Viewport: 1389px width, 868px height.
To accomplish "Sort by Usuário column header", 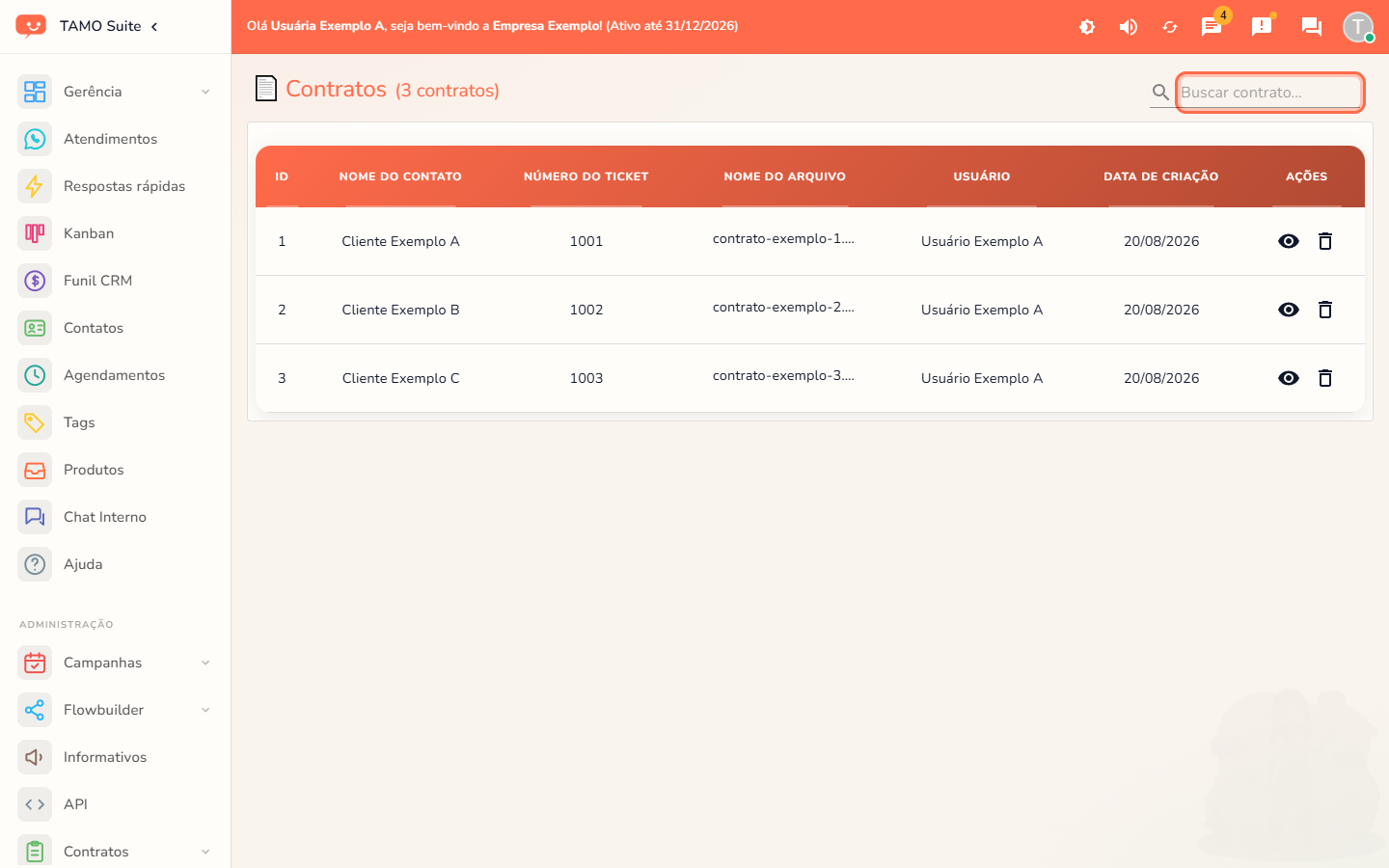I will point(982,176).
